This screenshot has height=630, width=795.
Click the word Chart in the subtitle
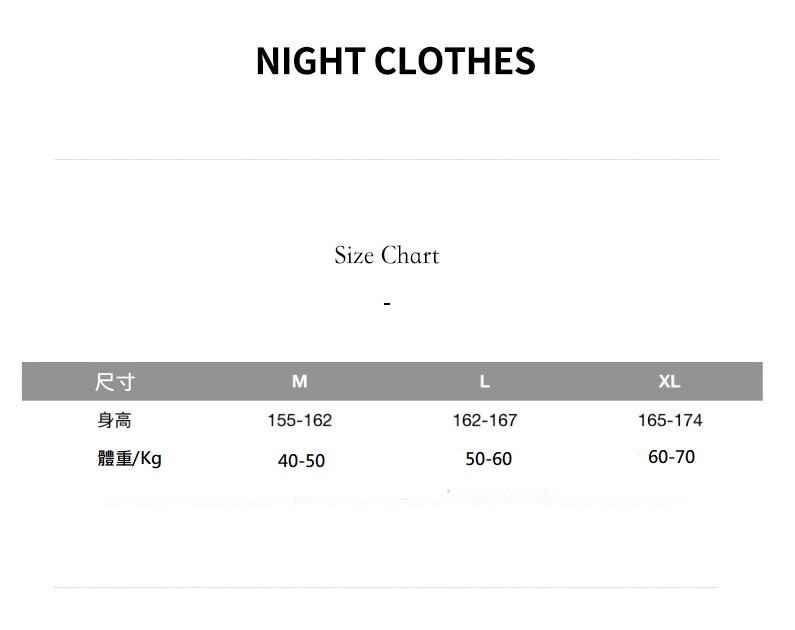[410, 256]
